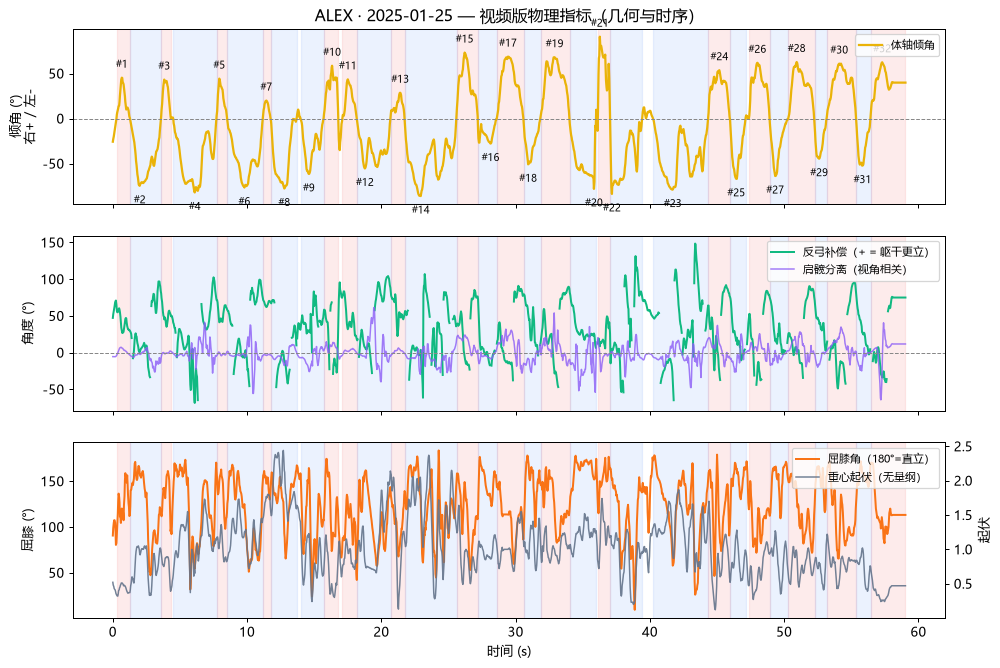The height and width of the screenshot is (668, 1000).
Task: Click the 反弓补偿 legend entry
Action: [849, 252]
